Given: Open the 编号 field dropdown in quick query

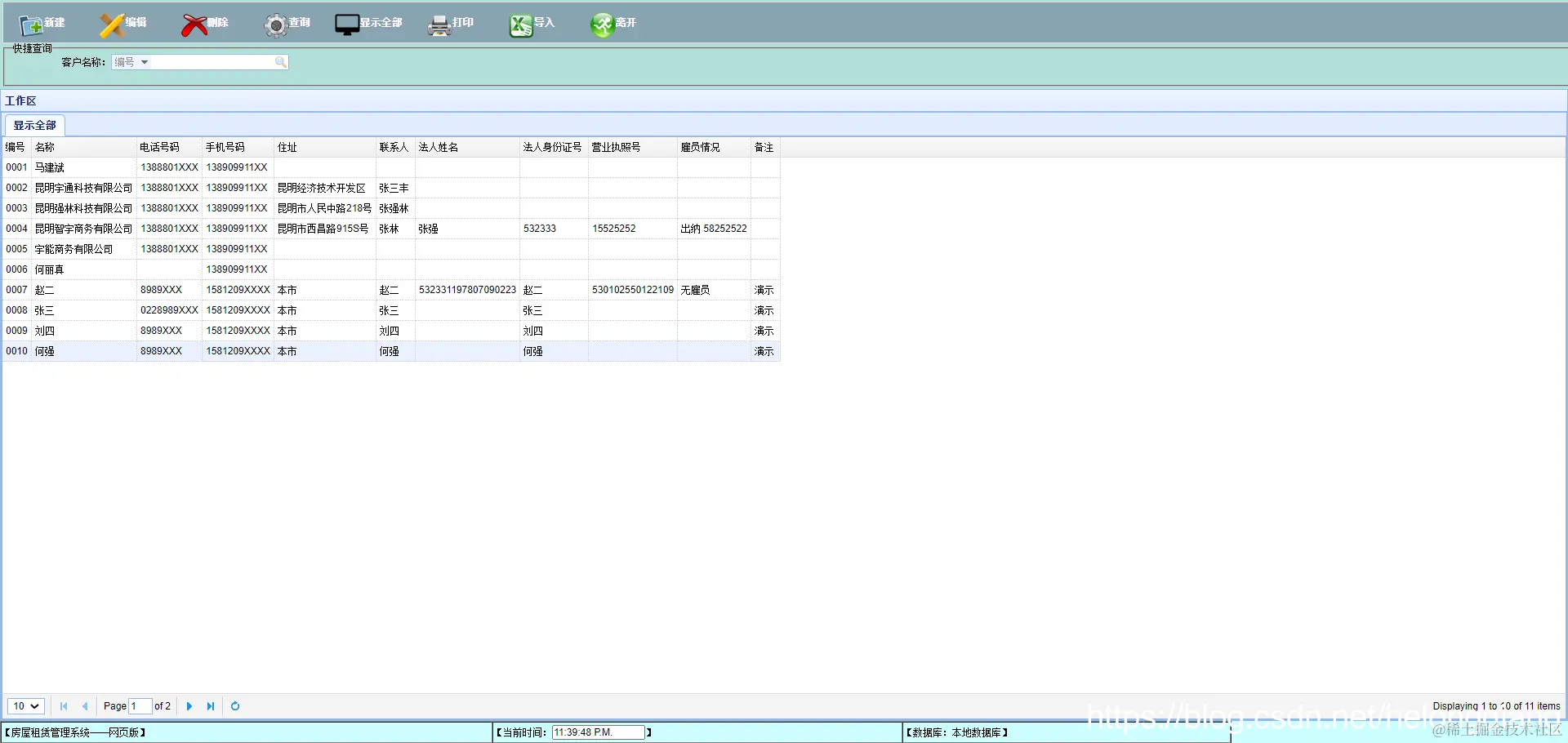Looking at the screenshot, I should point(131,62).
